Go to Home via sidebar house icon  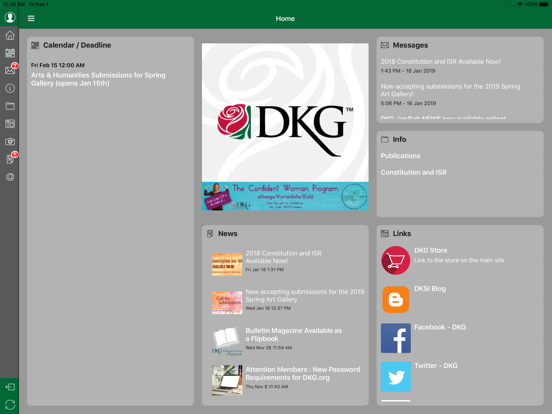pos(10,35)
